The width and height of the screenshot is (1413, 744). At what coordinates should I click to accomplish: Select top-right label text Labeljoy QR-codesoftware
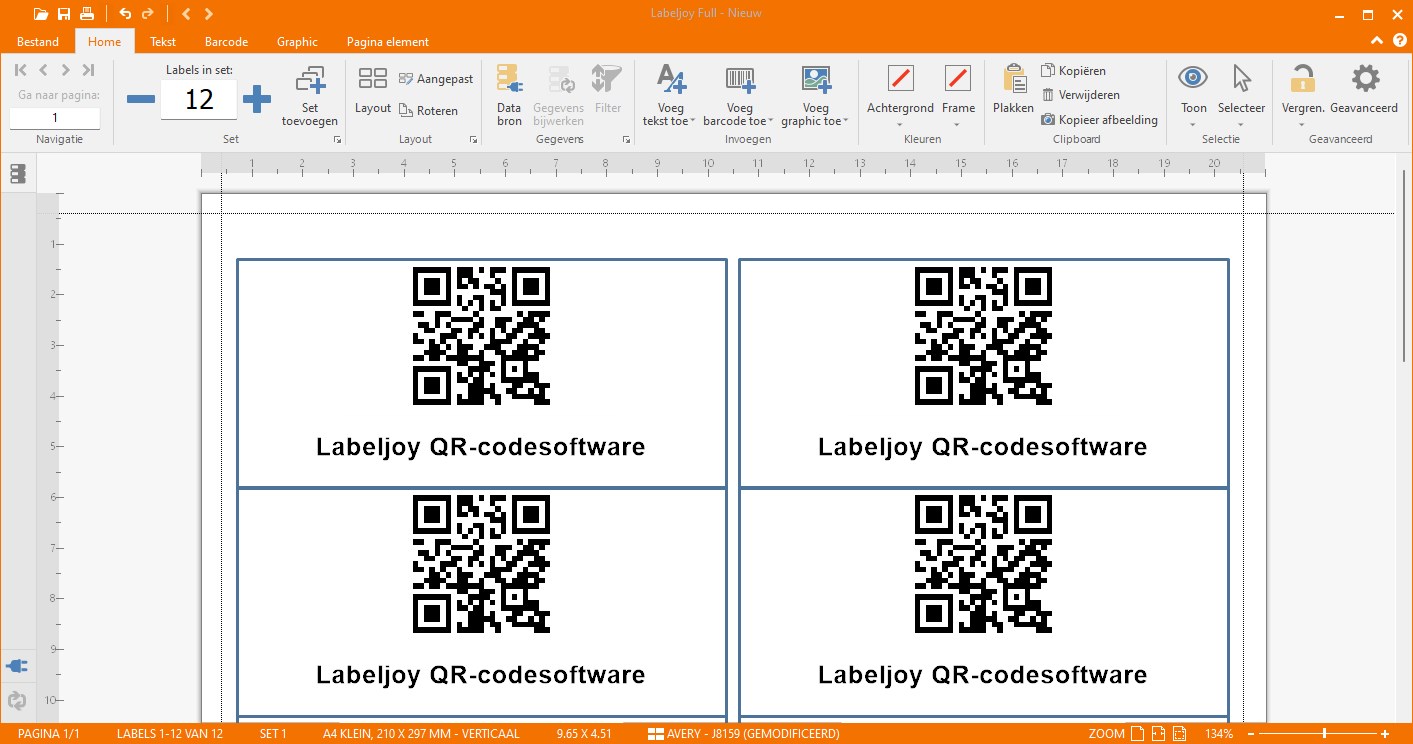[982, 447]
